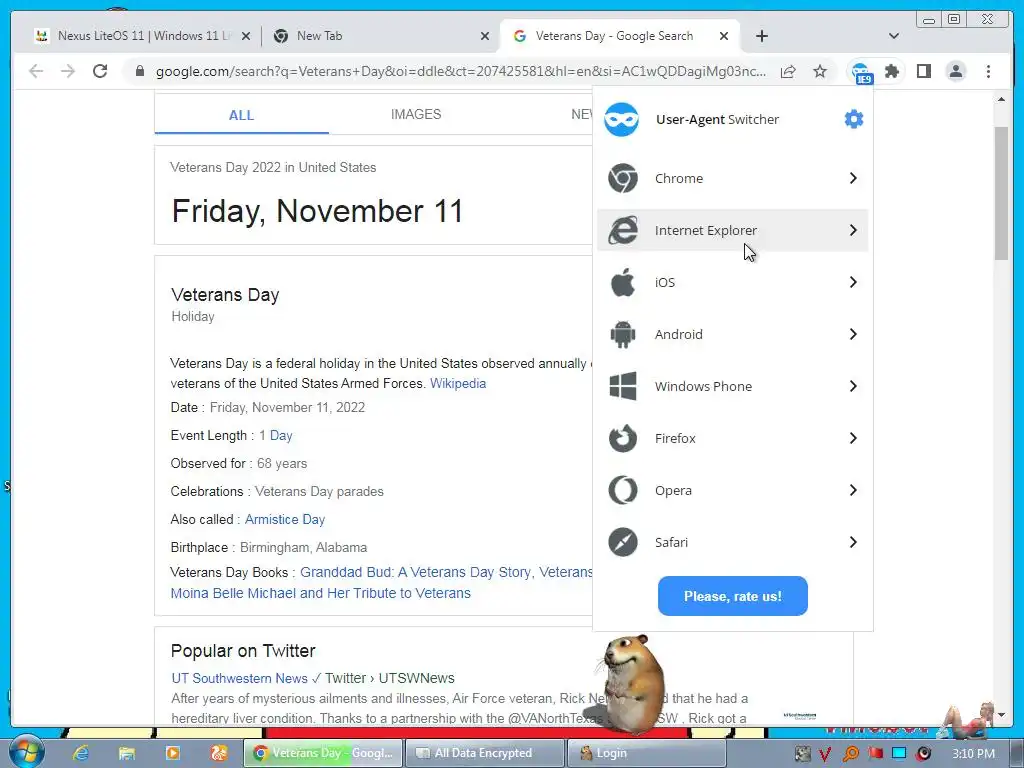Click the address bar URL

460,71
